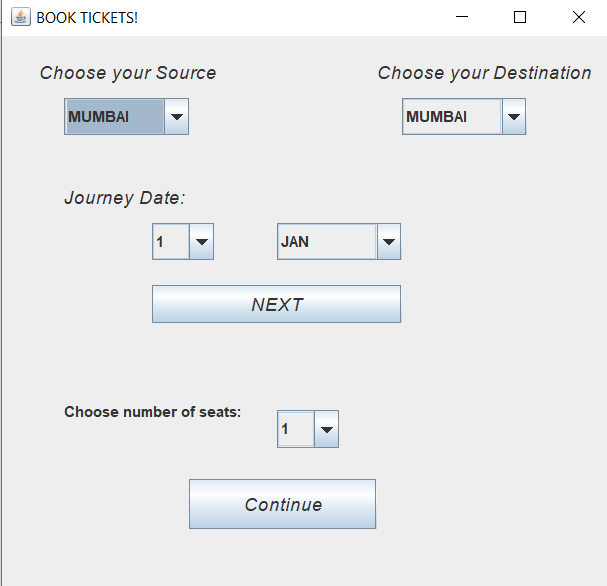Image resolution: width=607 pixels, height=586 pixels.
Task: Close the BOOK TICKETS window
Action: pos(578,17)
